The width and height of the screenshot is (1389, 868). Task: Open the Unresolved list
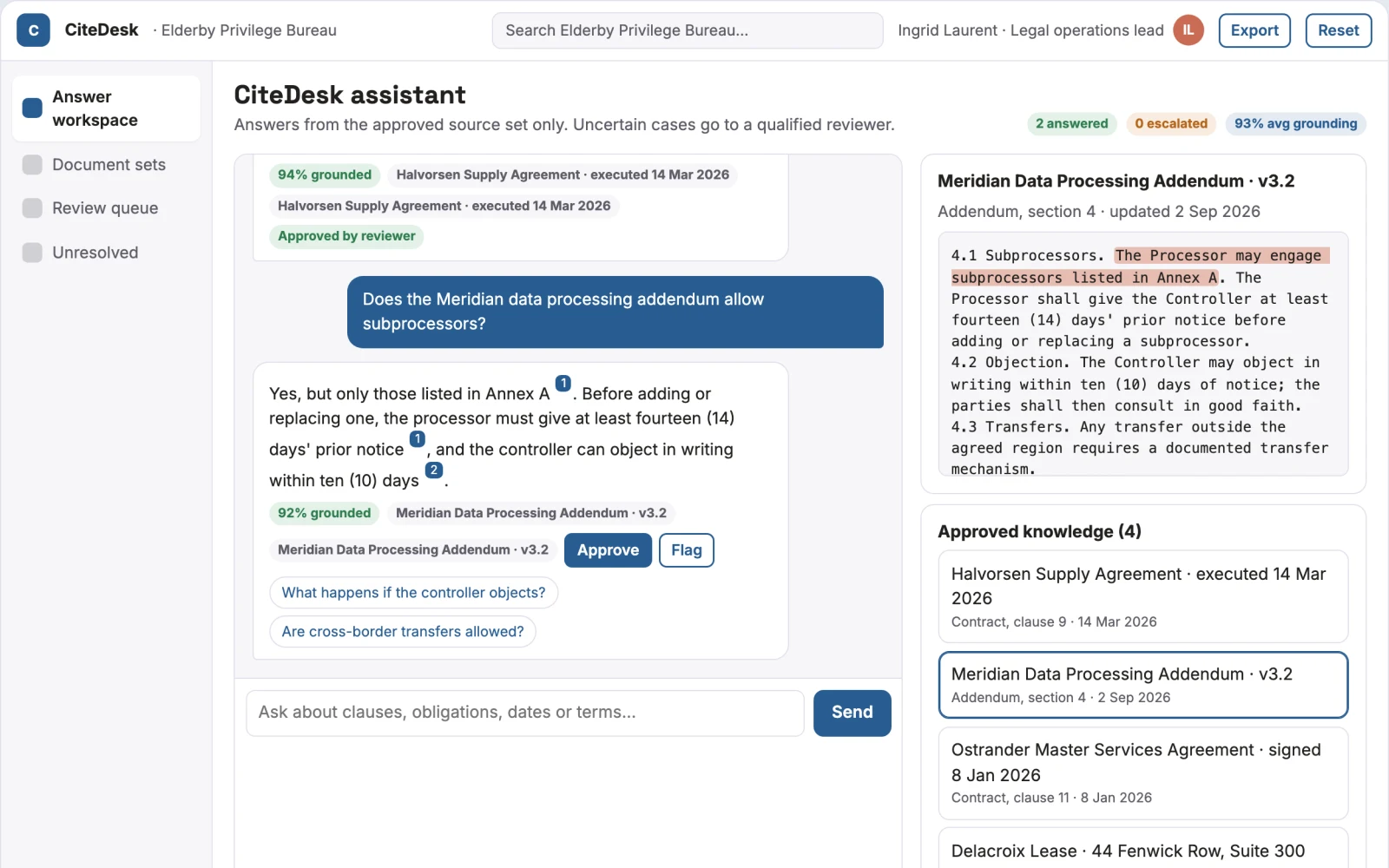pyautogui.click(x=106, y=253)
